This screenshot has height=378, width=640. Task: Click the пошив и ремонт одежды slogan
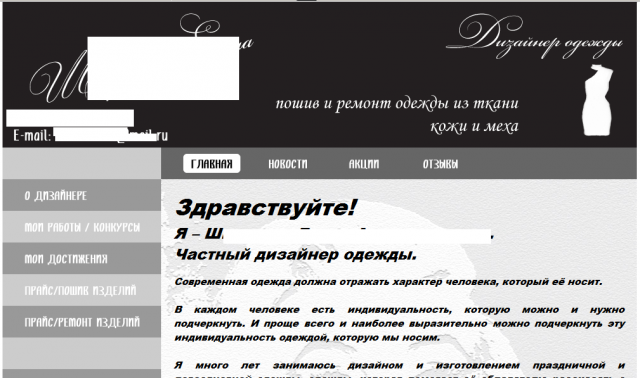[397, 104]
